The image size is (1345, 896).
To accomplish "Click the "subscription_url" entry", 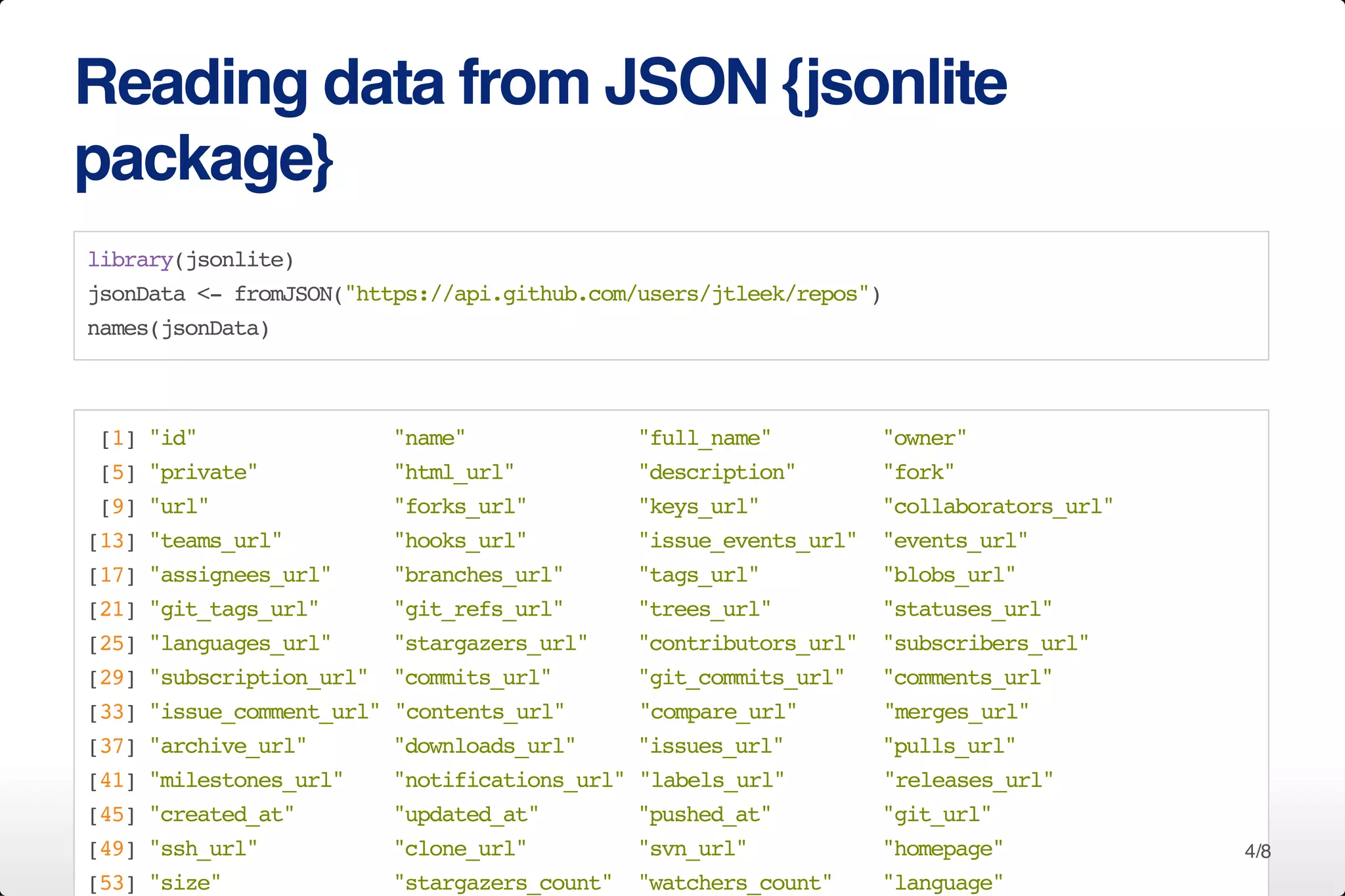I will tap(258, 678).
